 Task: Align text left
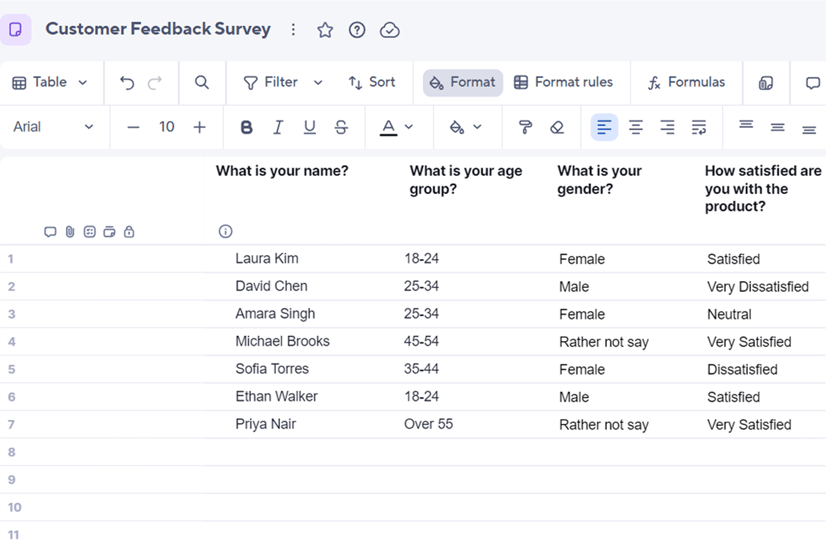(604, 127)
